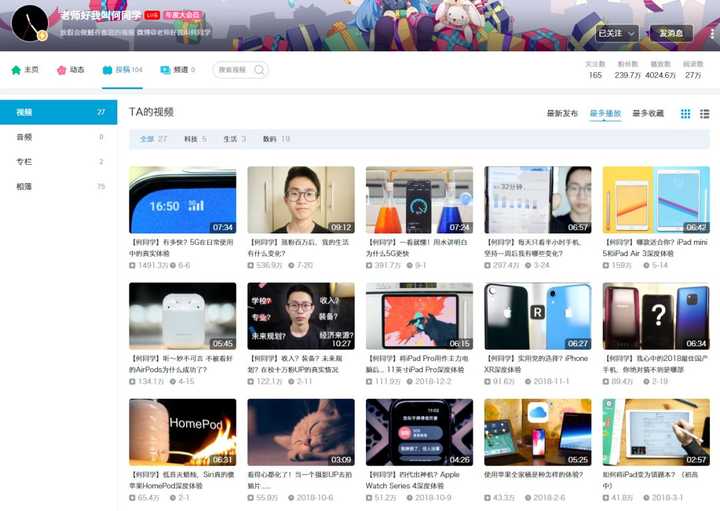Open the 05:25 Apple devices iCloud thumbnail
Image resolution: width=720 pixels, height=511 pixels.
point(538,432)
